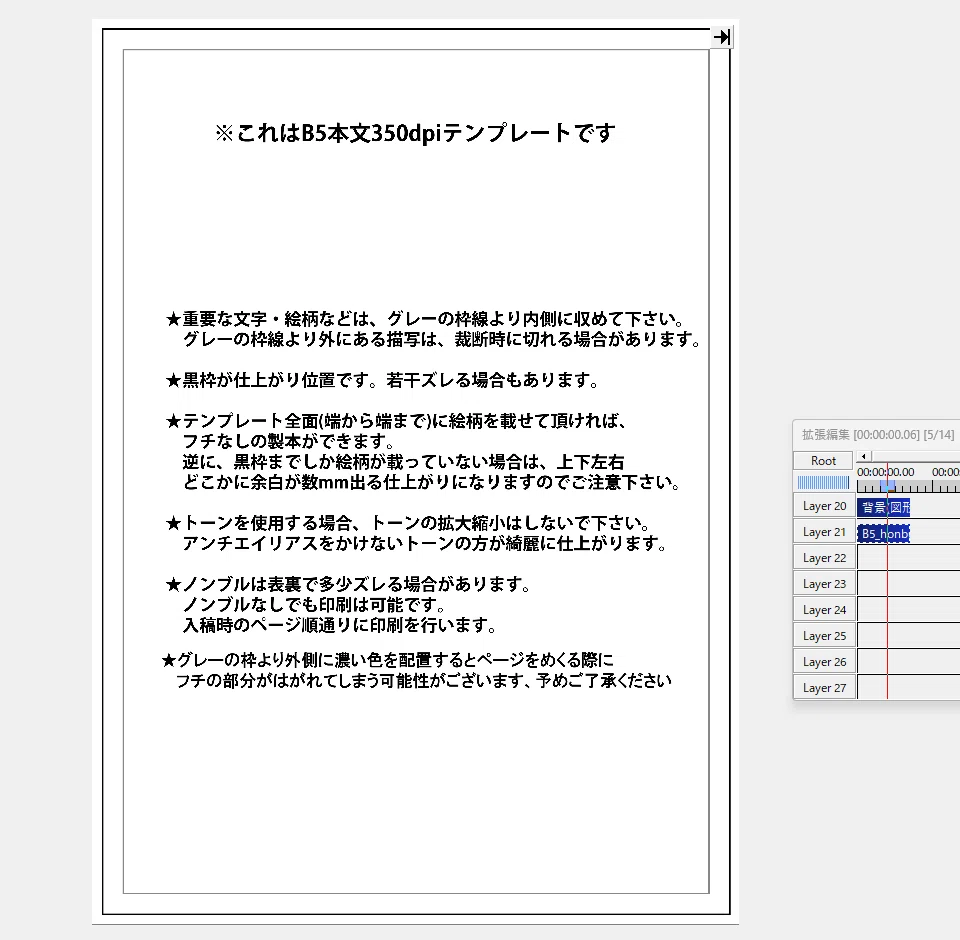Click the ★重要な文字・絵柄などは line

coord(425,319)
